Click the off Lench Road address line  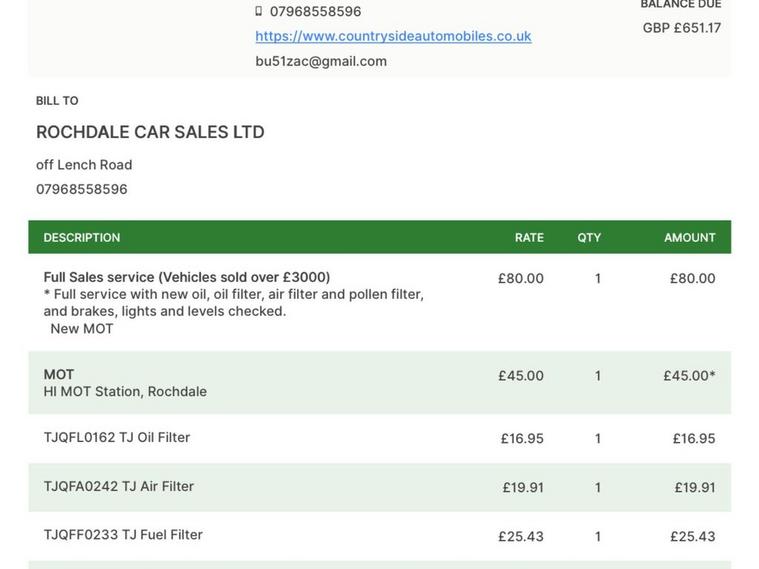click(84, 165)
